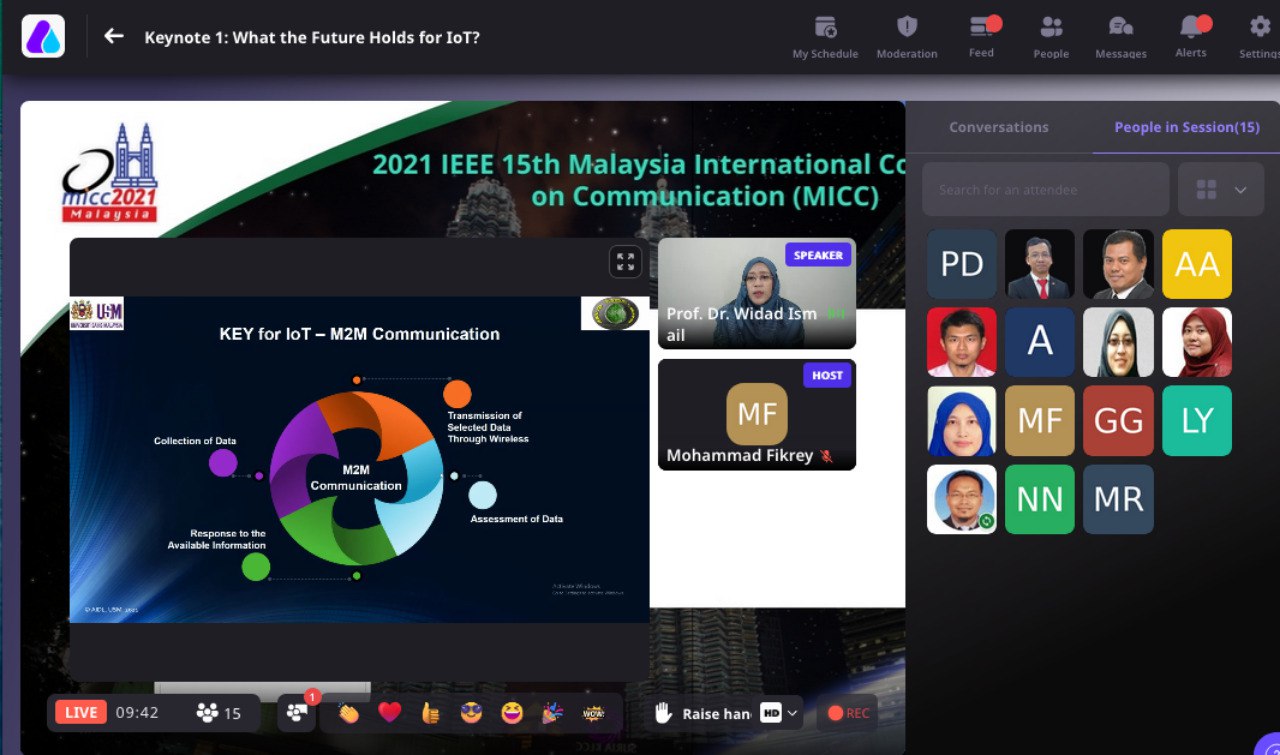The image size is (1280, 755).
Task: Select attendee GG red avatar
Action: 1118,421
